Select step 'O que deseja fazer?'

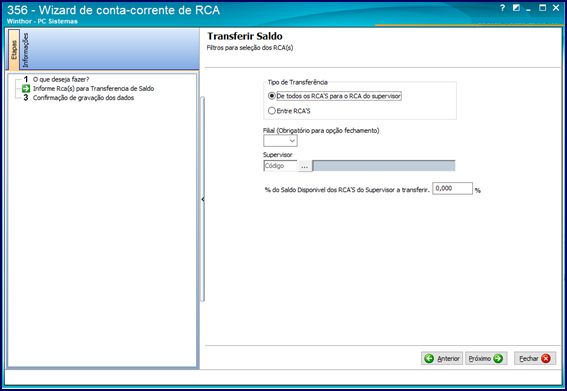[x=61, y=79]
